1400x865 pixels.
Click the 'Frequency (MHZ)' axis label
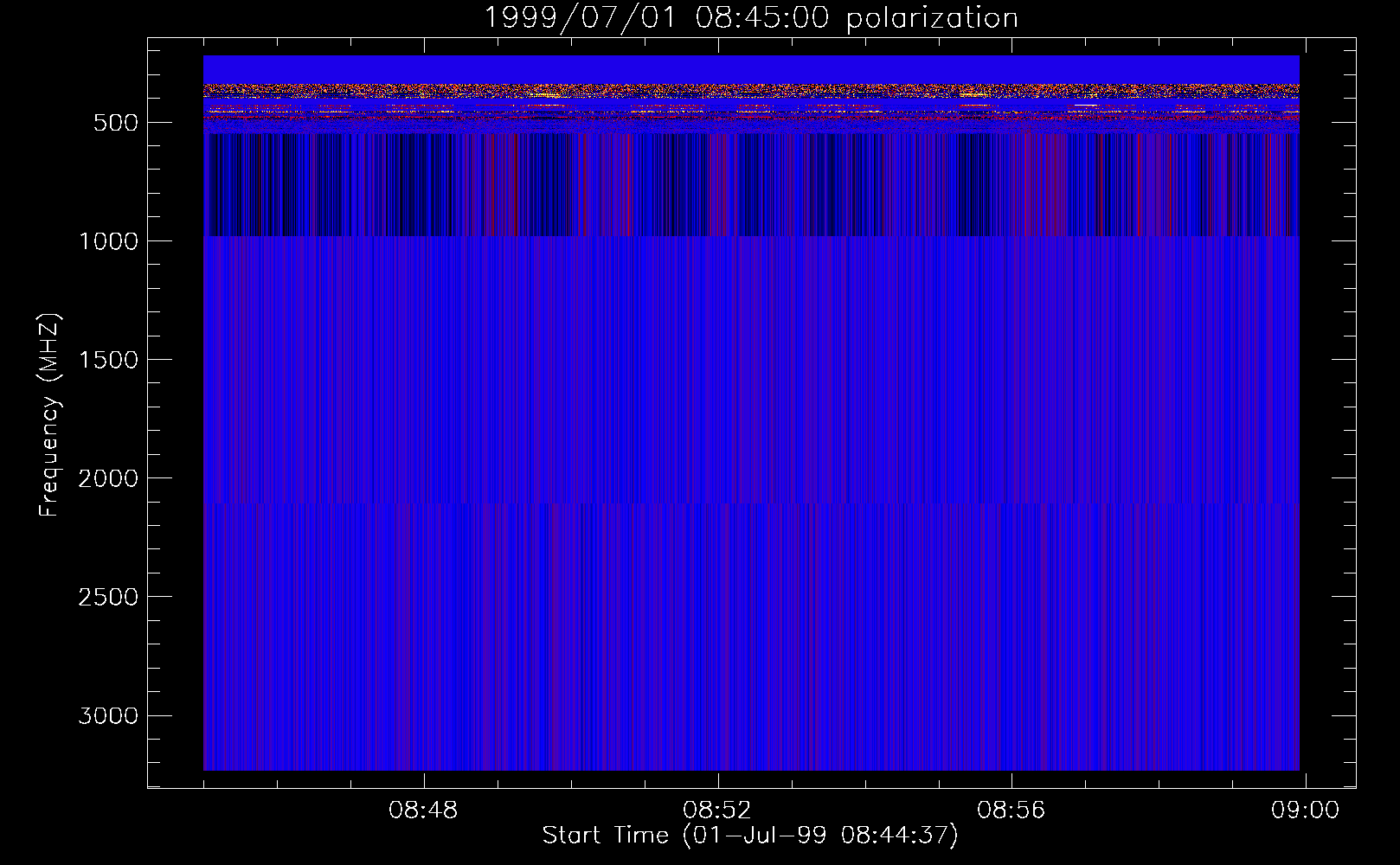point(49,414)
